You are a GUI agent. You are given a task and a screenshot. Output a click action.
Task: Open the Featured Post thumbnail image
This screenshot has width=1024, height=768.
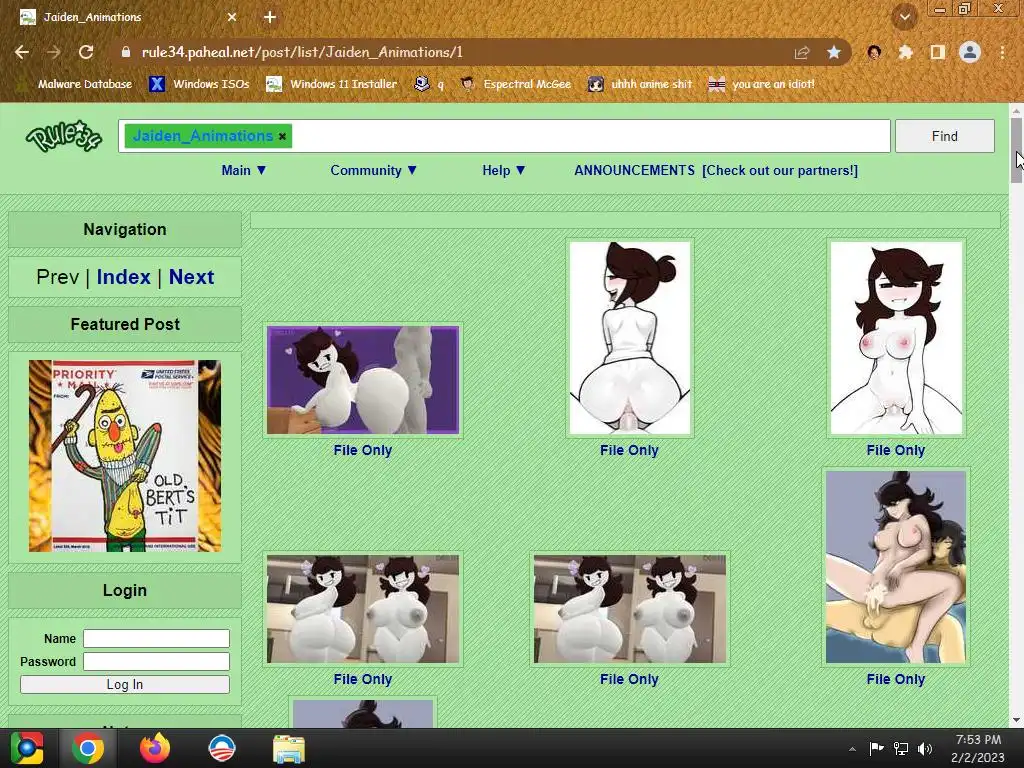coord(125,456)
